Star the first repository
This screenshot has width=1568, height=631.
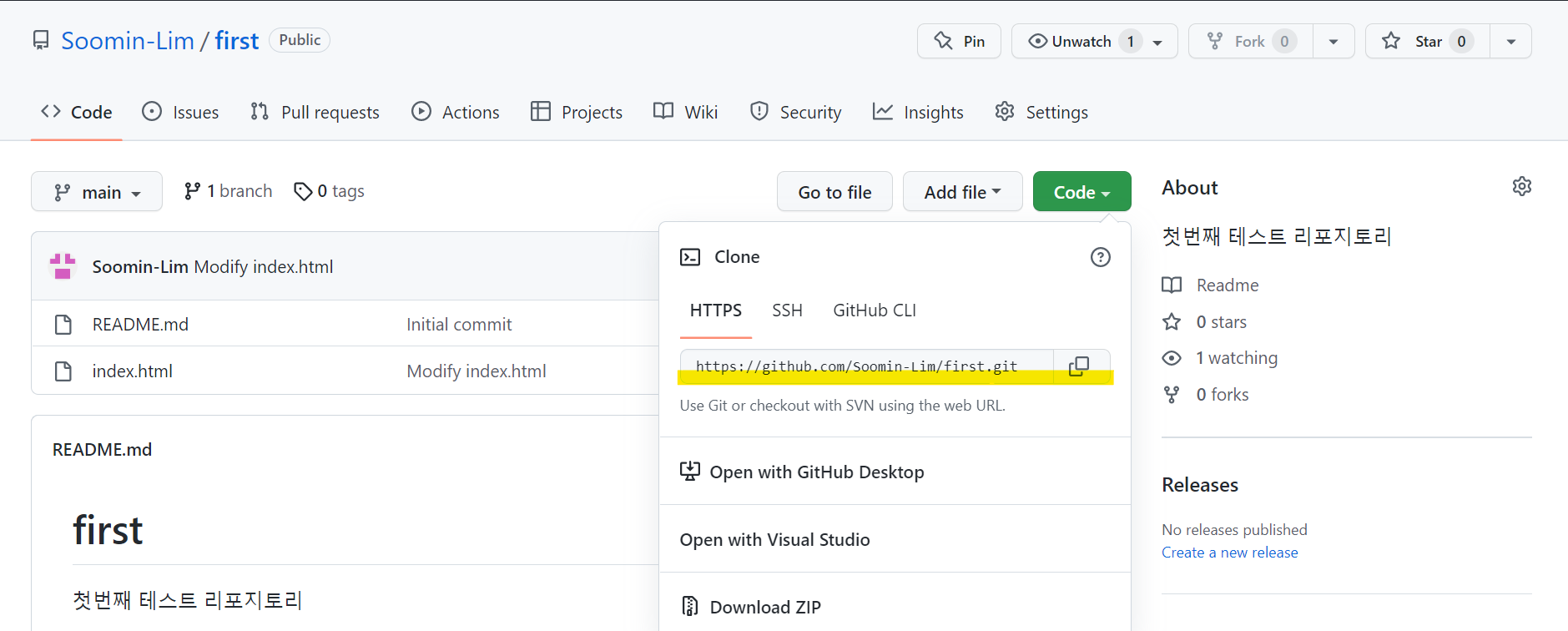coord(1427,41)
